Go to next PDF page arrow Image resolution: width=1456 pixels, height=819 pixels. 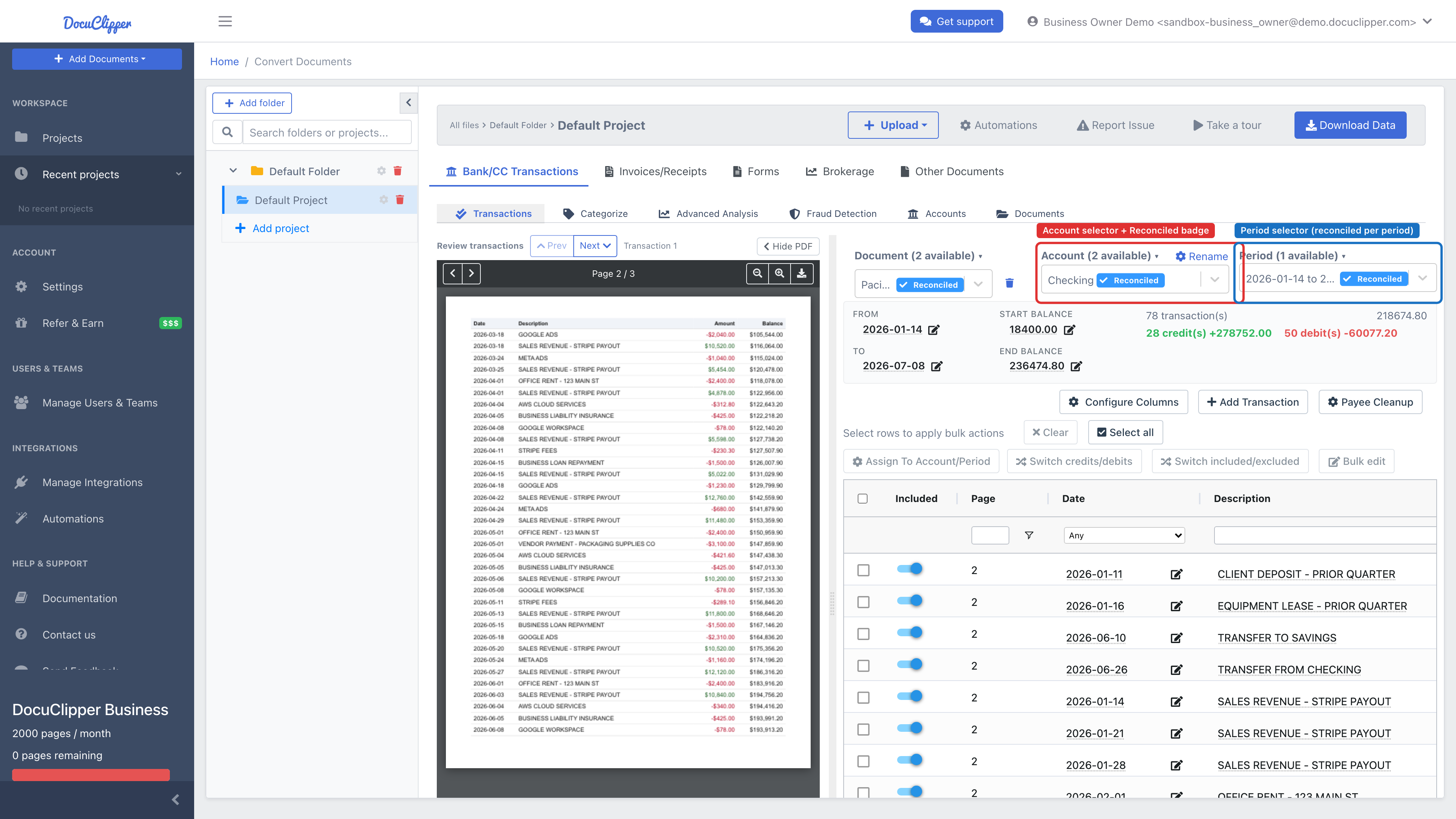(x=471, y=273)
